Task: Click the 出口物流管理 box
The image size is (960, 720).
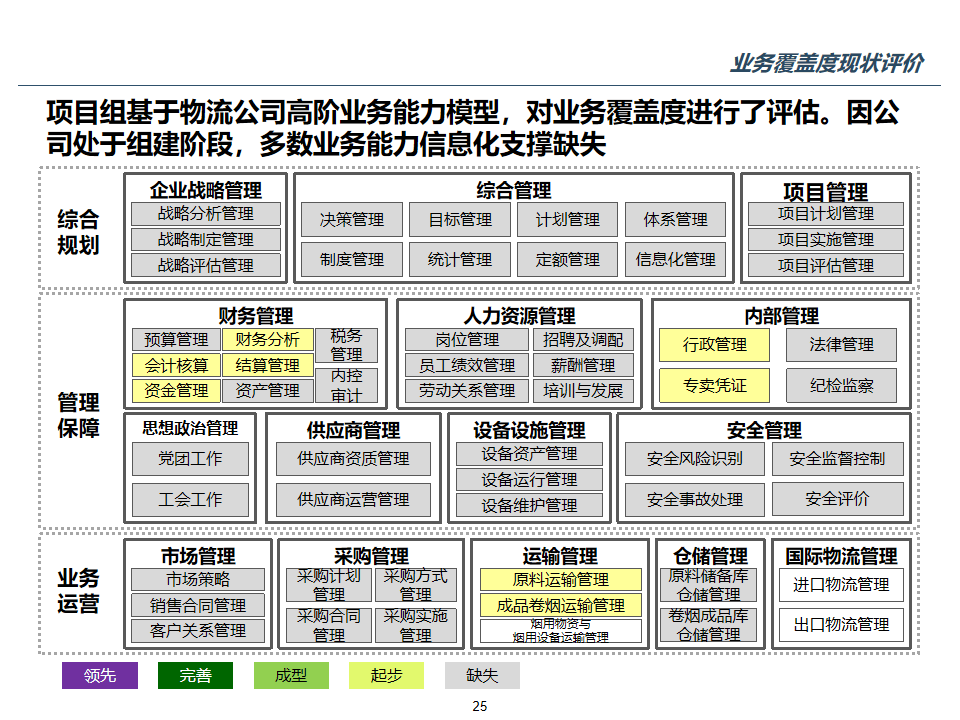Action: tap(841, 625)
